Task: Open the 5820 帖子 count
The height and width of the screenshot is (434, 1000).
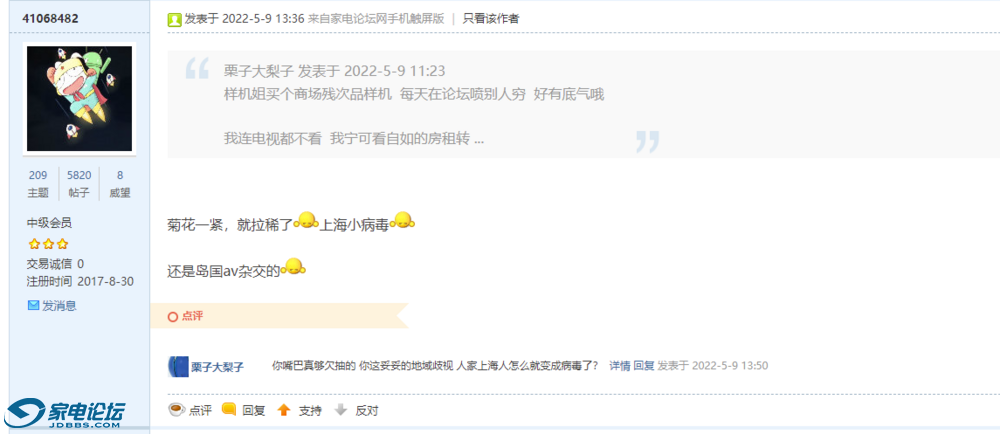Action: point(79,184)
